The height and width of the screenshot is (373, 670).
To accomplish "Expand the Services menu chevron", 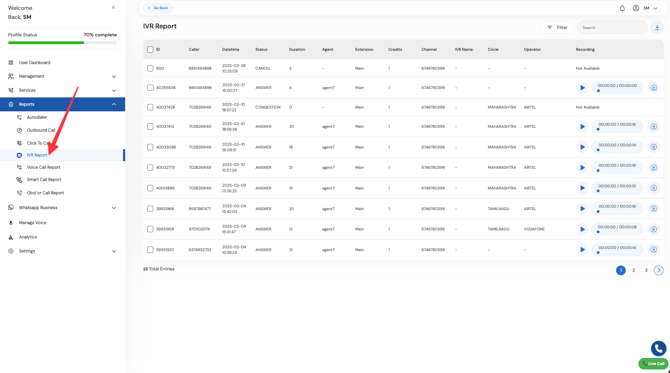I will point(114,91).
